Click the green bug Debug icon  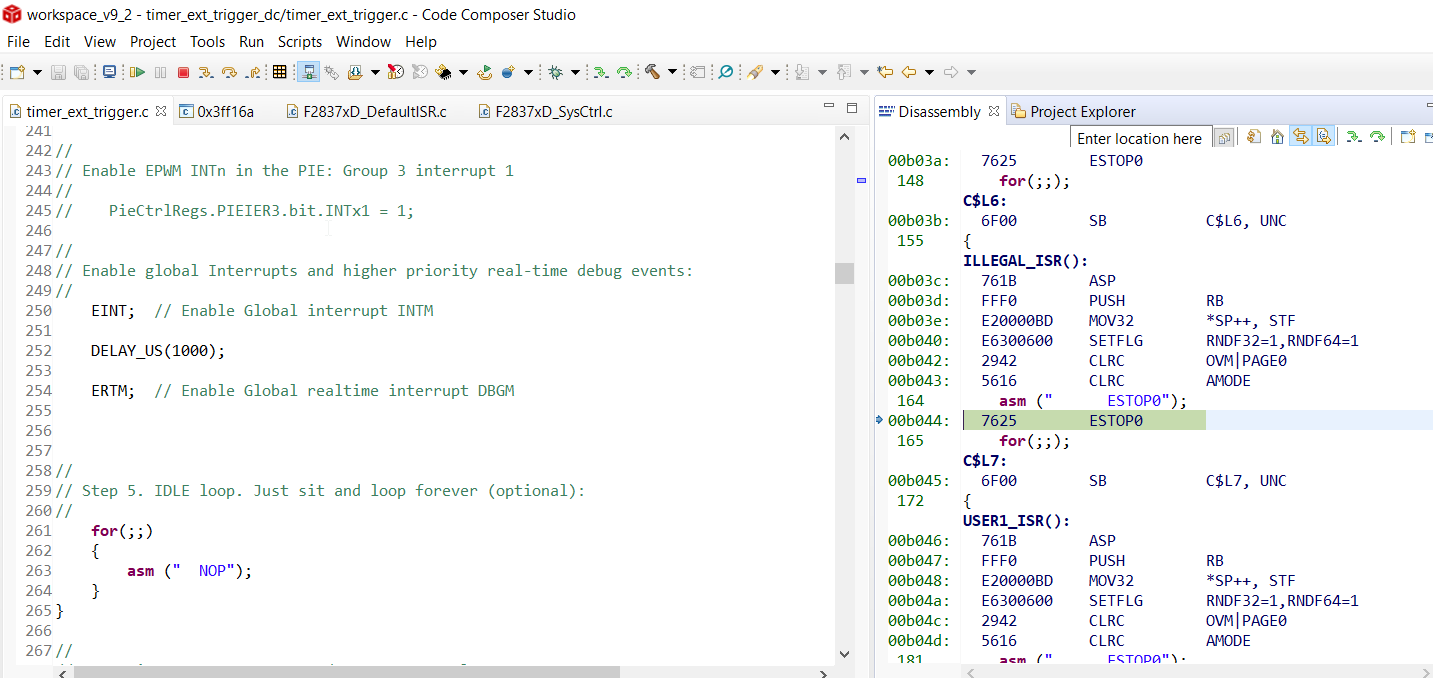555,72
